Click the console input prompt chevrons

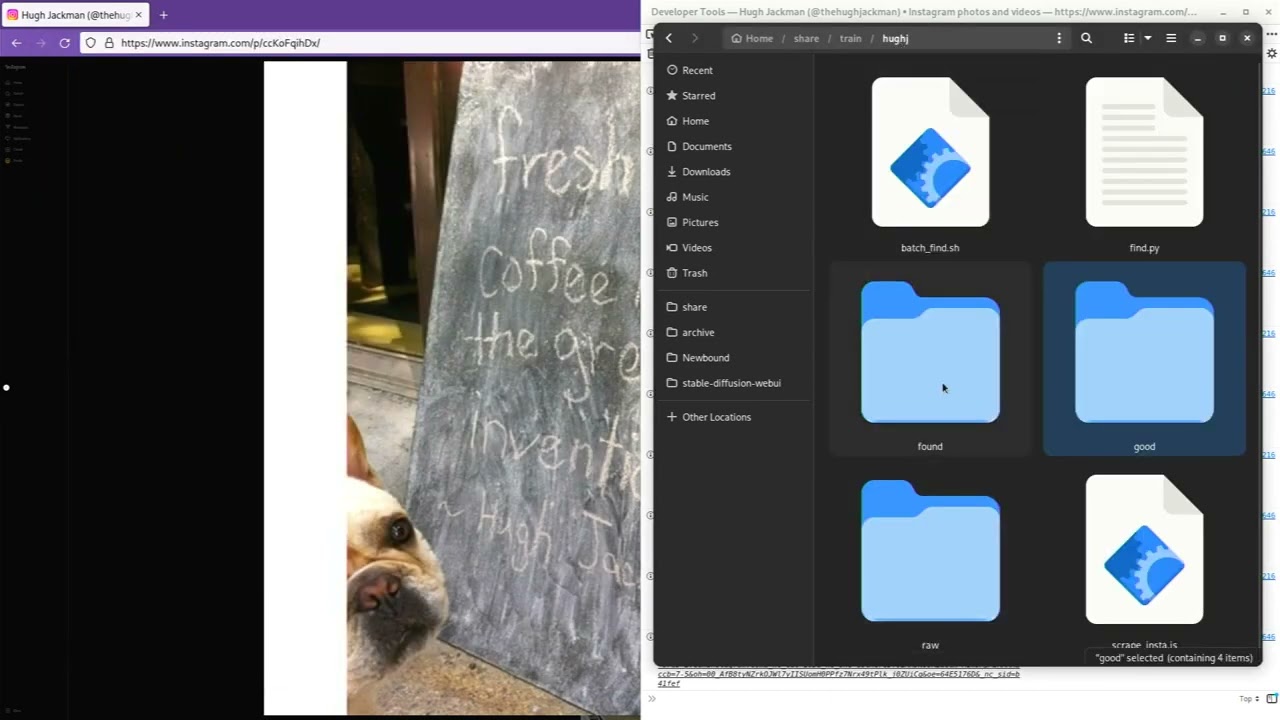coord(652,699)
